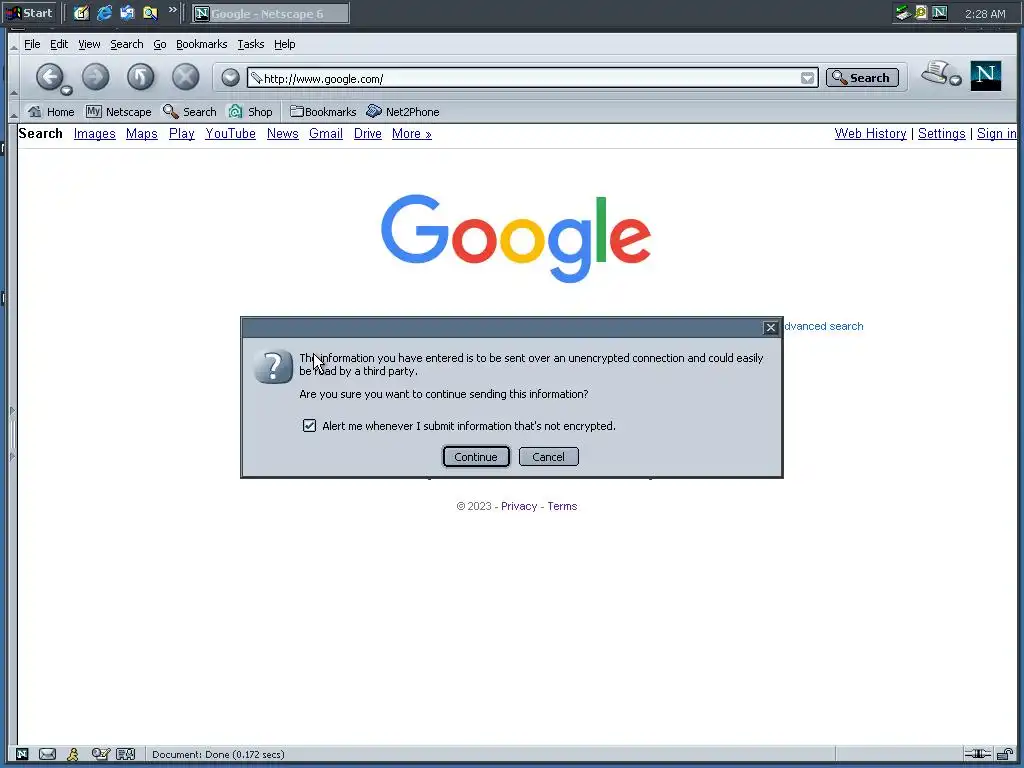
Task: Open the YouTube link
Action: click(x=231, y=134)
